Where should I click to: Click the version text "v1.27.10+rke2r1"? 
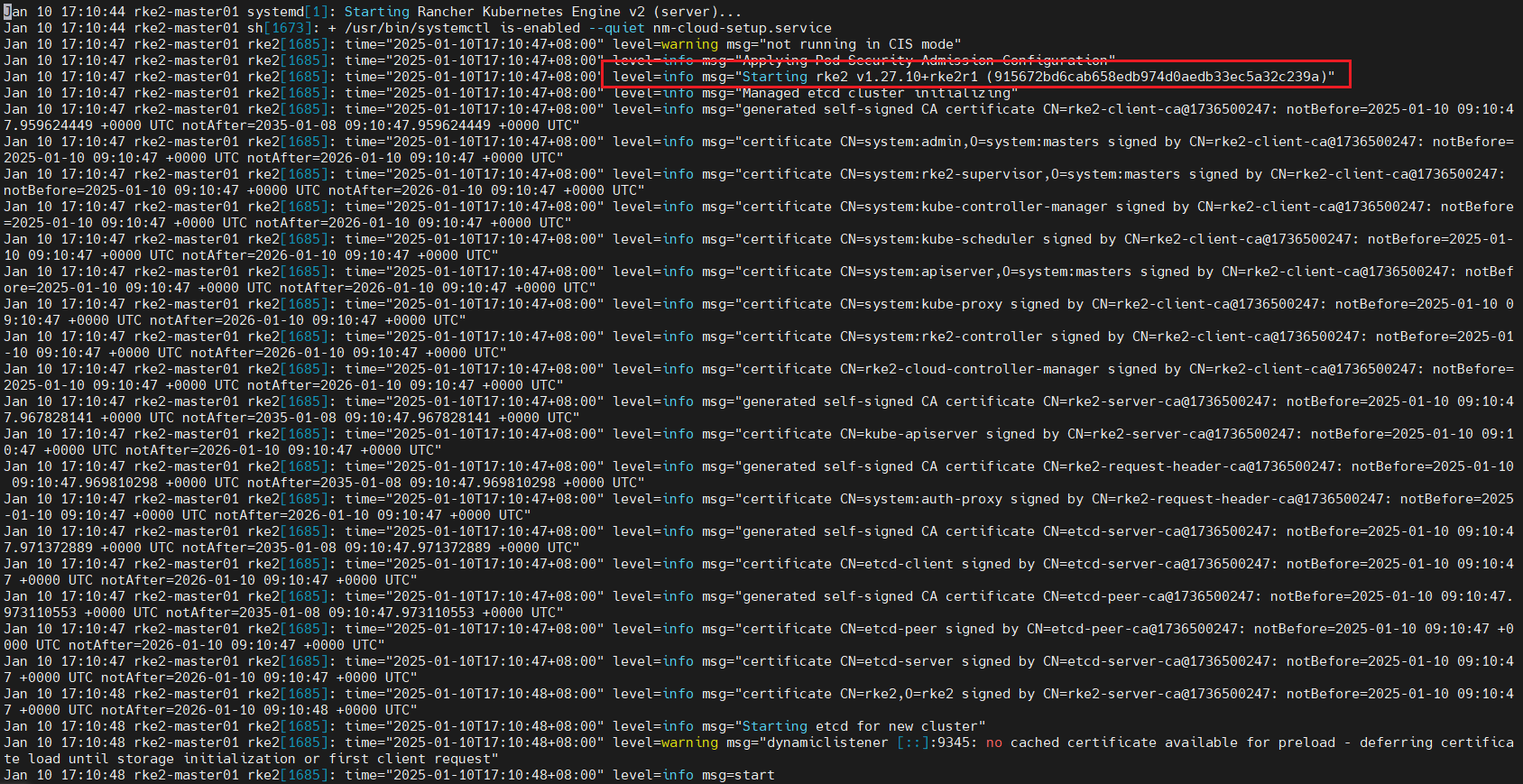point(917,77)
